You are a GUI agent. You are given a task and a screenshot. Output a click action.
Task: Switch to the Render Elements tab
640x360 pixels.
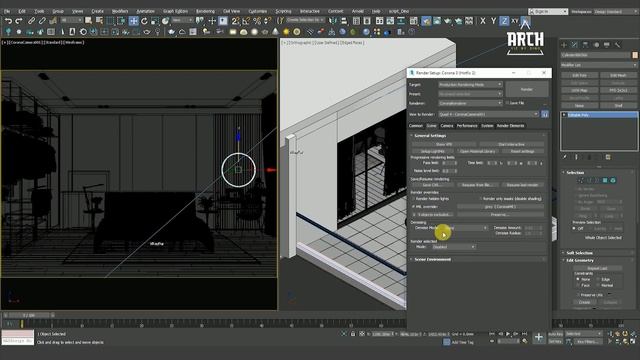click(x=511, y=126)
